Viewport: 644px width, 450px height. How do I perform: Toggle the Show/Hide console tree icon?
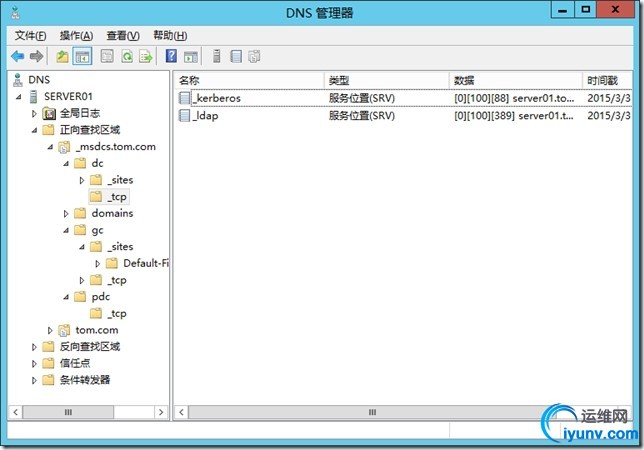click(82, 56)
